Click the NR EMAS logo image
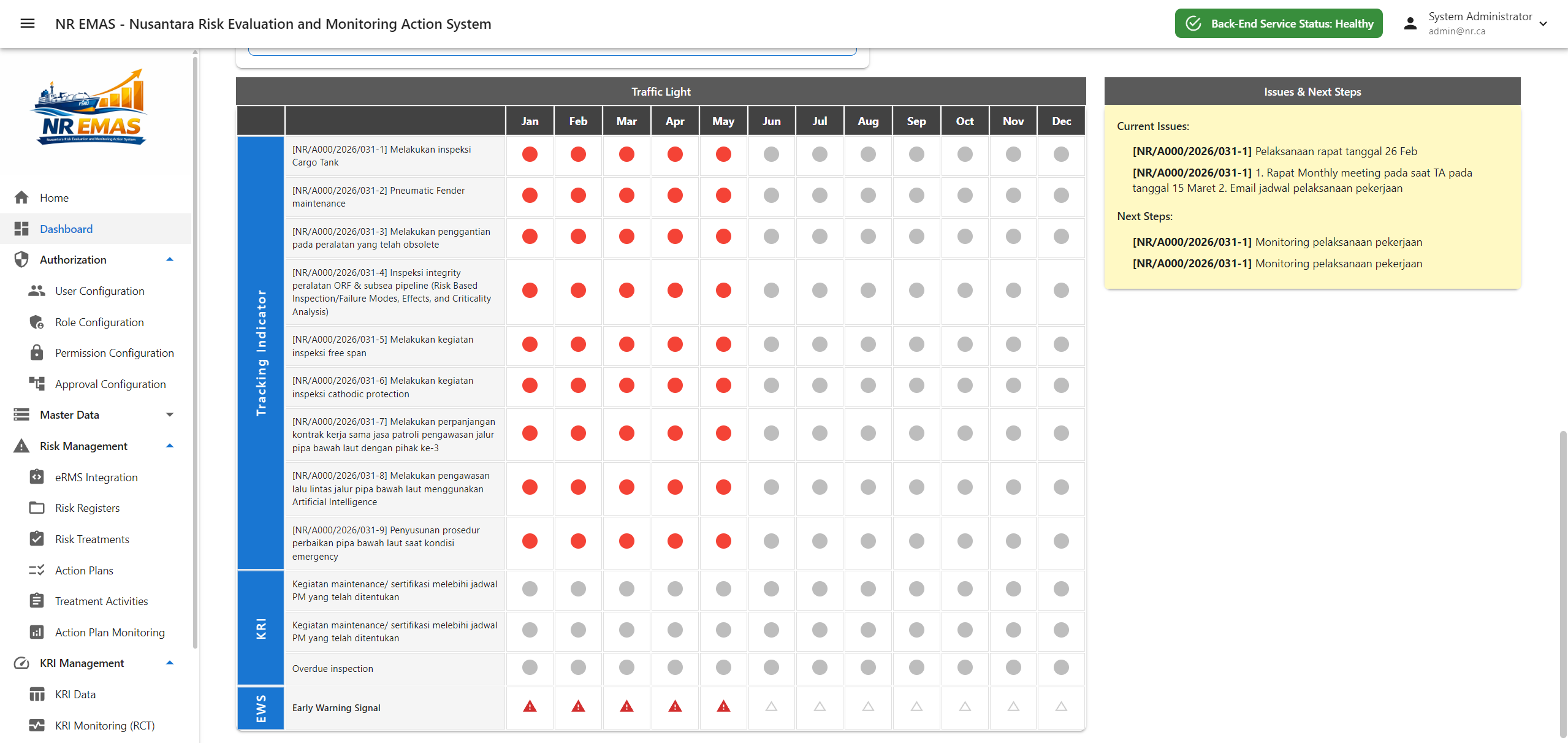 pos(89,107)
